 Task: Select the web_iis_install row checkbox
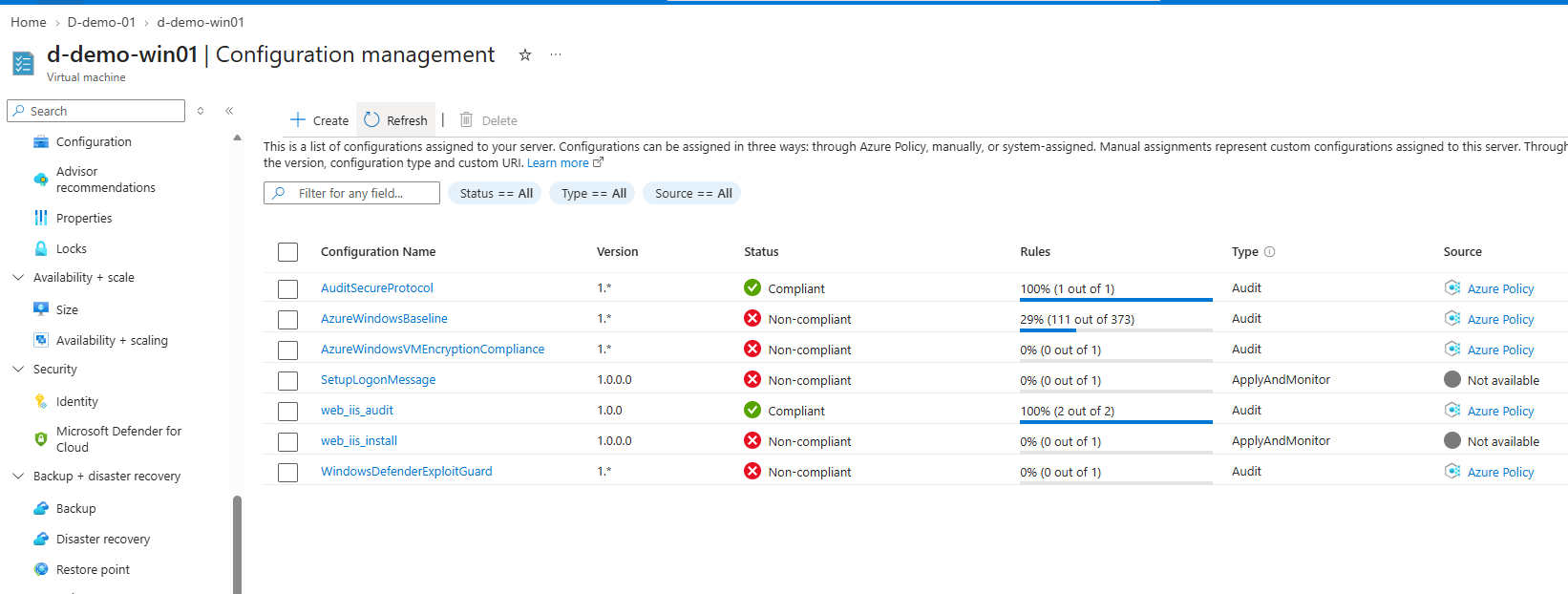287,441
